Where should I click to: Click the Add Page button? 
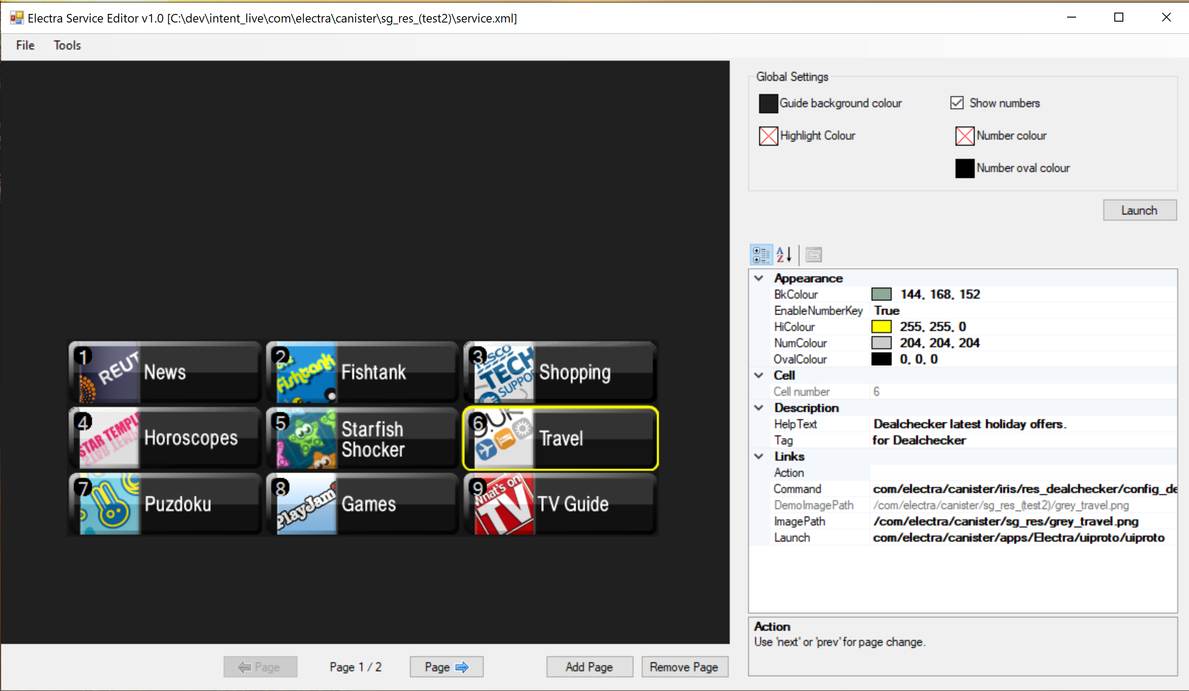pos(589,667)
